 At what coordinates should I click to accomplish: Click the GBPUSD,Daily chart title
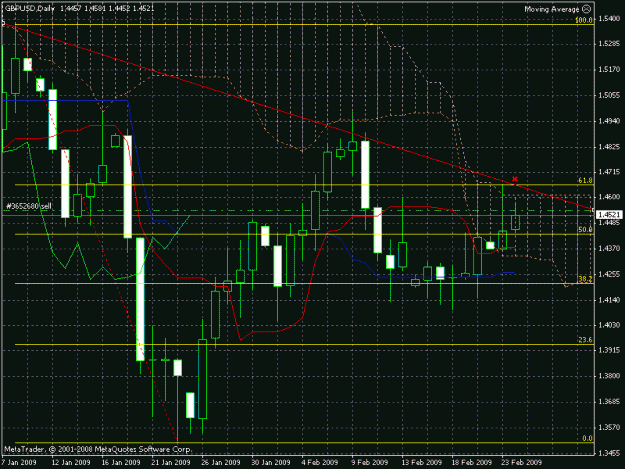(29, 8)
